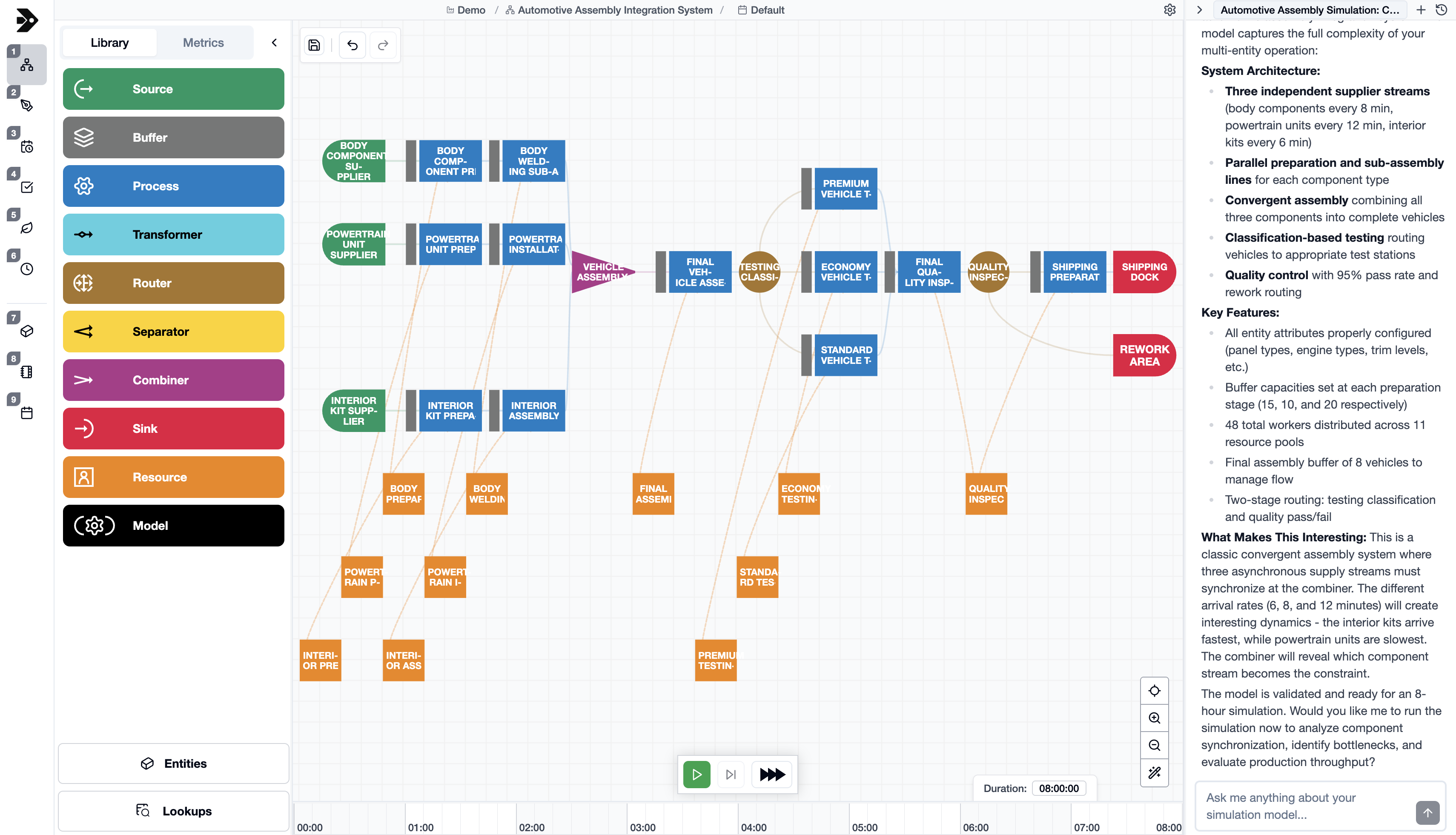Zoom out of the model canvas
This screenshot has width=1456, height=835.
click(x=1154, y=745)
